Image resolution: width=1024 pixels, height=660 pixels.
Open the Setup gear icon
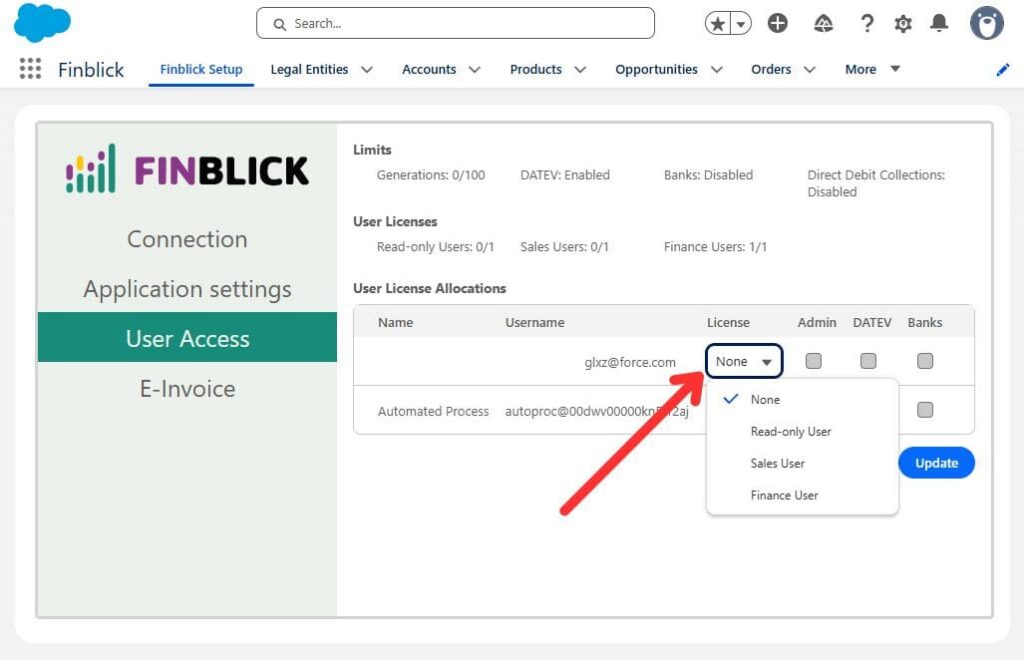pyautogui.click(x=903, y=24)
